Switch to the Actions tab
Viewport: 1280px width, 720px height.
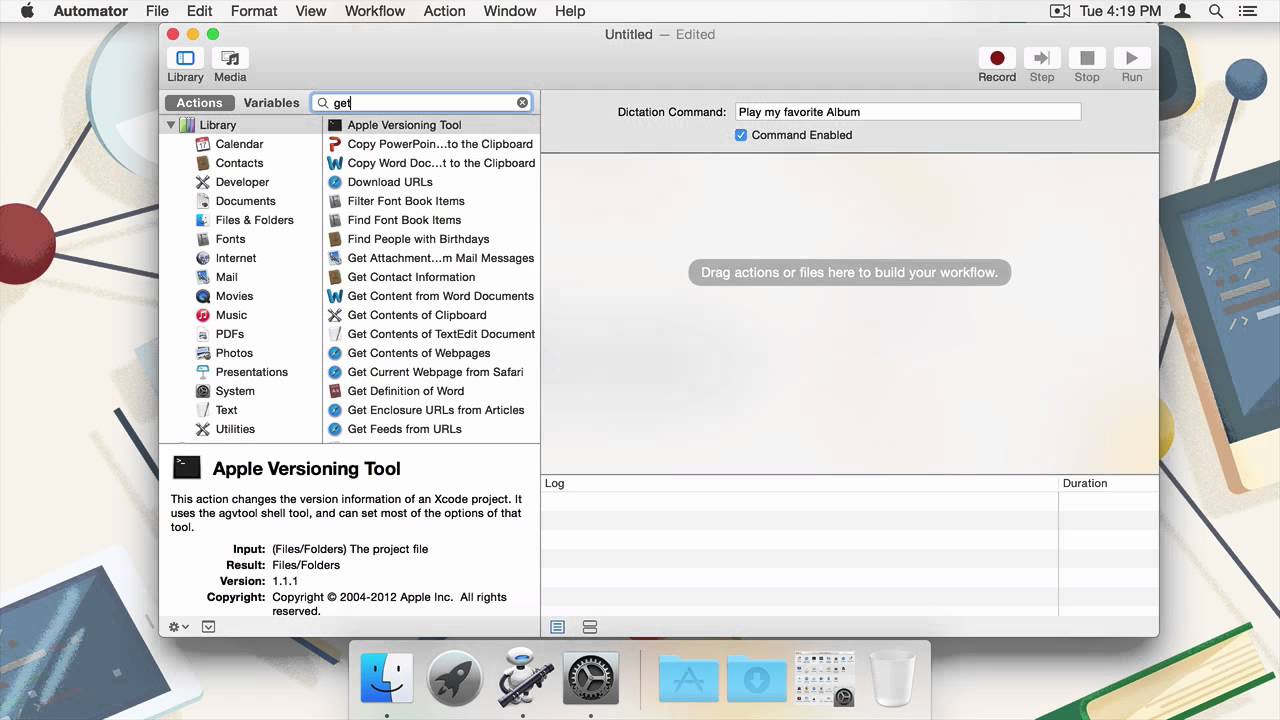[199, 103]
